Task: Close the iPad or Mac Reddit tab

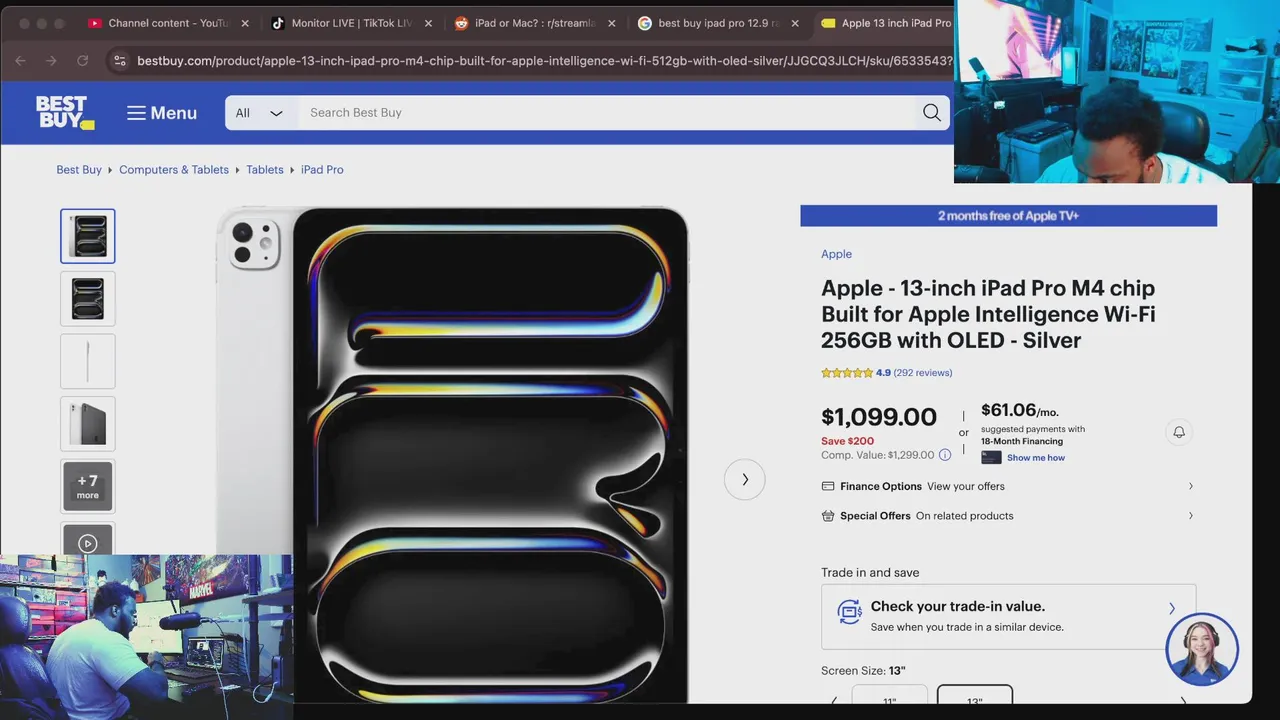Action: coord(612,23)
